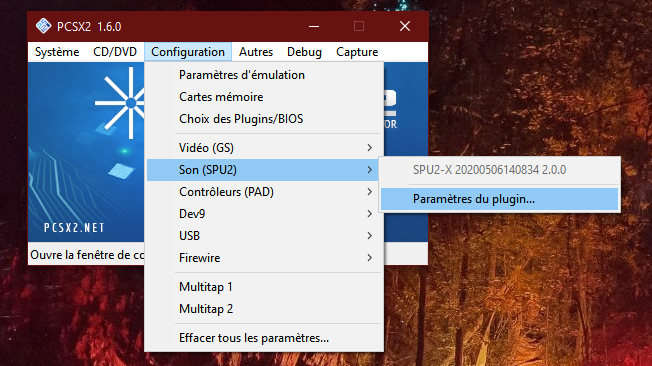Screen dimensions: 652x366
Task: Open the Dev9 submenu
Action: coord(264,214)
